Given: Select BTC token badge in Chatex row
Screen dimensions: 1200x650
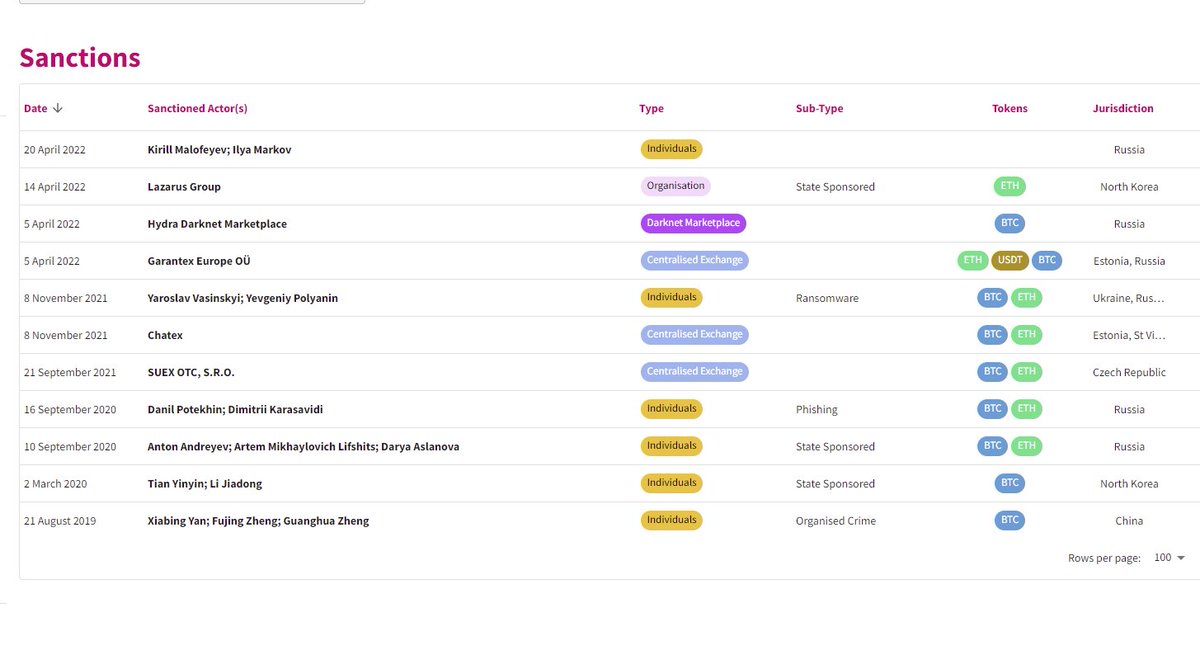Looking at the screenshot, I should pyautogui.click(x=992, y=334).
